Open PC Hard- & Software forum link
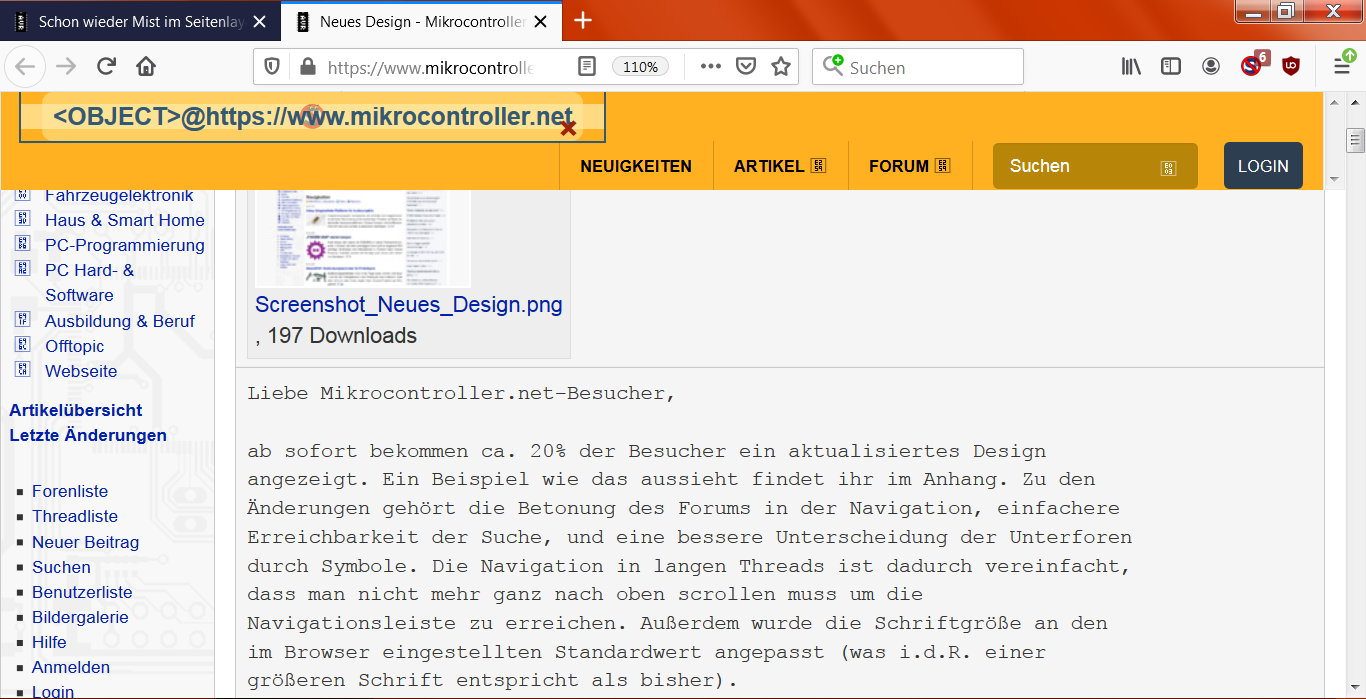The height and width of the screenshot is (699, 1366). [89, 283]
